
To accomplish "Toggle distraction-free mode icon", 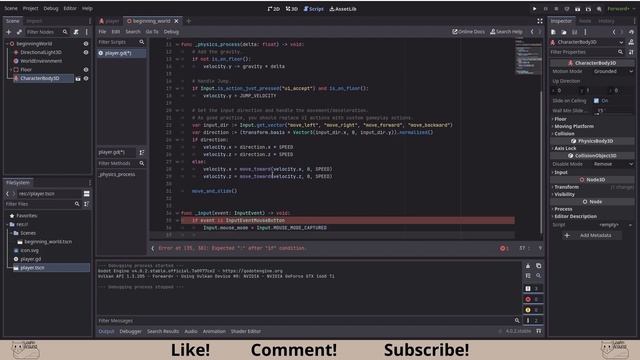I will point(540,21).
